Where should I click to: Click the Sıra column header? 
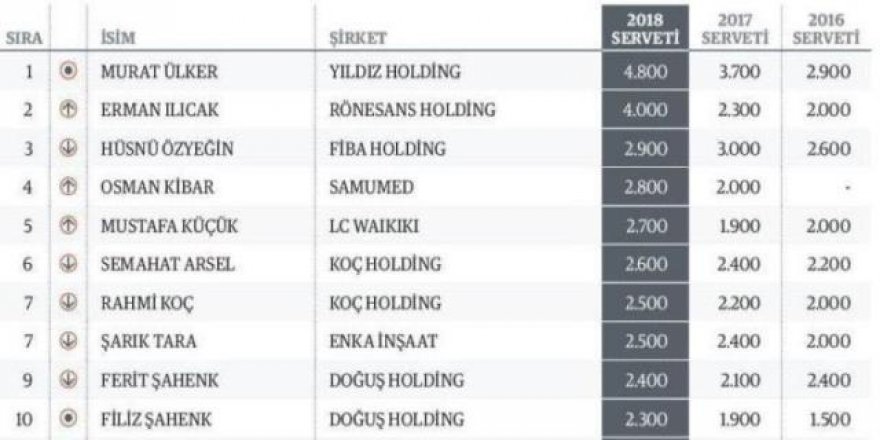pos(23,39)
